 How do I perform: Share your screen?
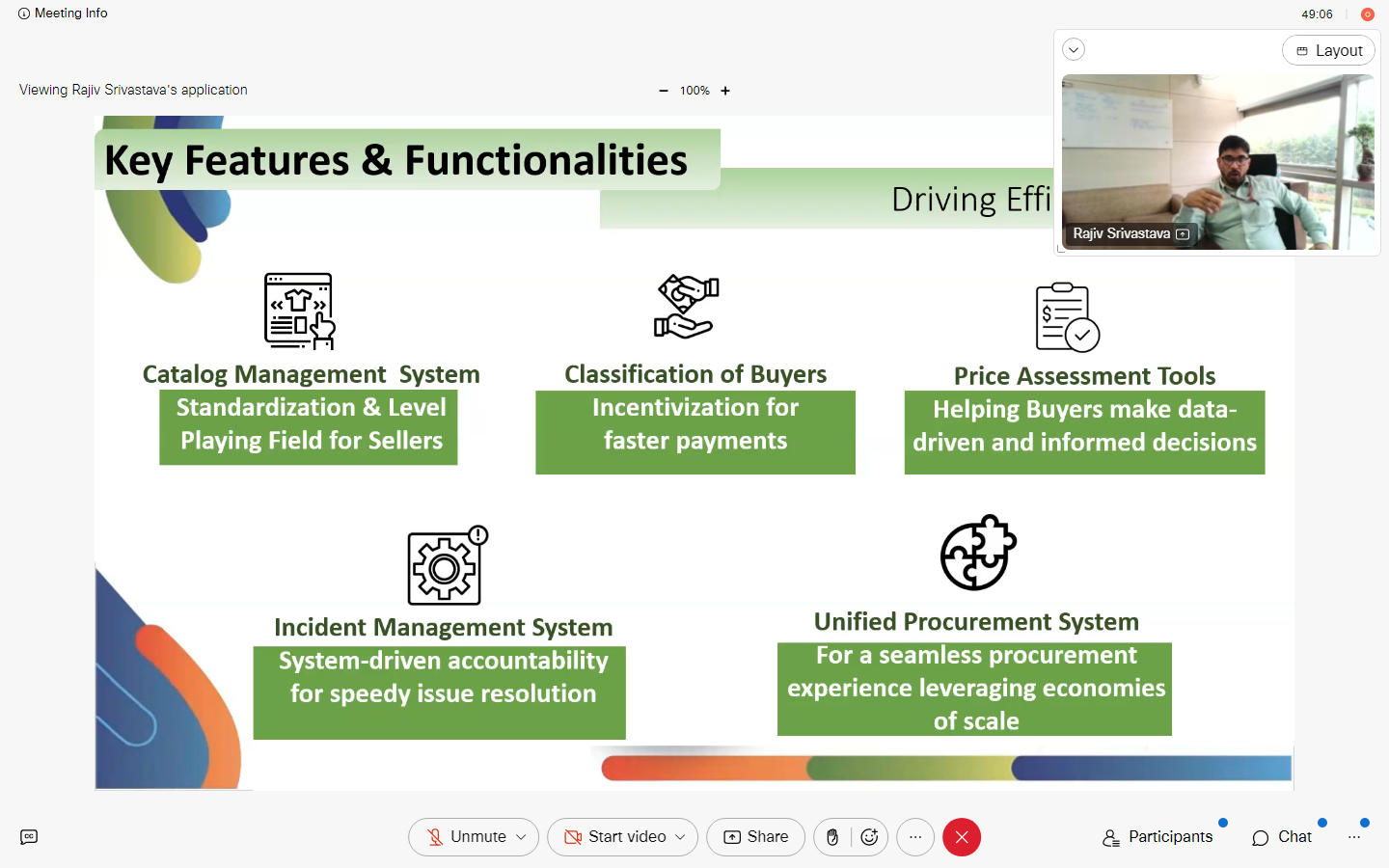(756, 837)
